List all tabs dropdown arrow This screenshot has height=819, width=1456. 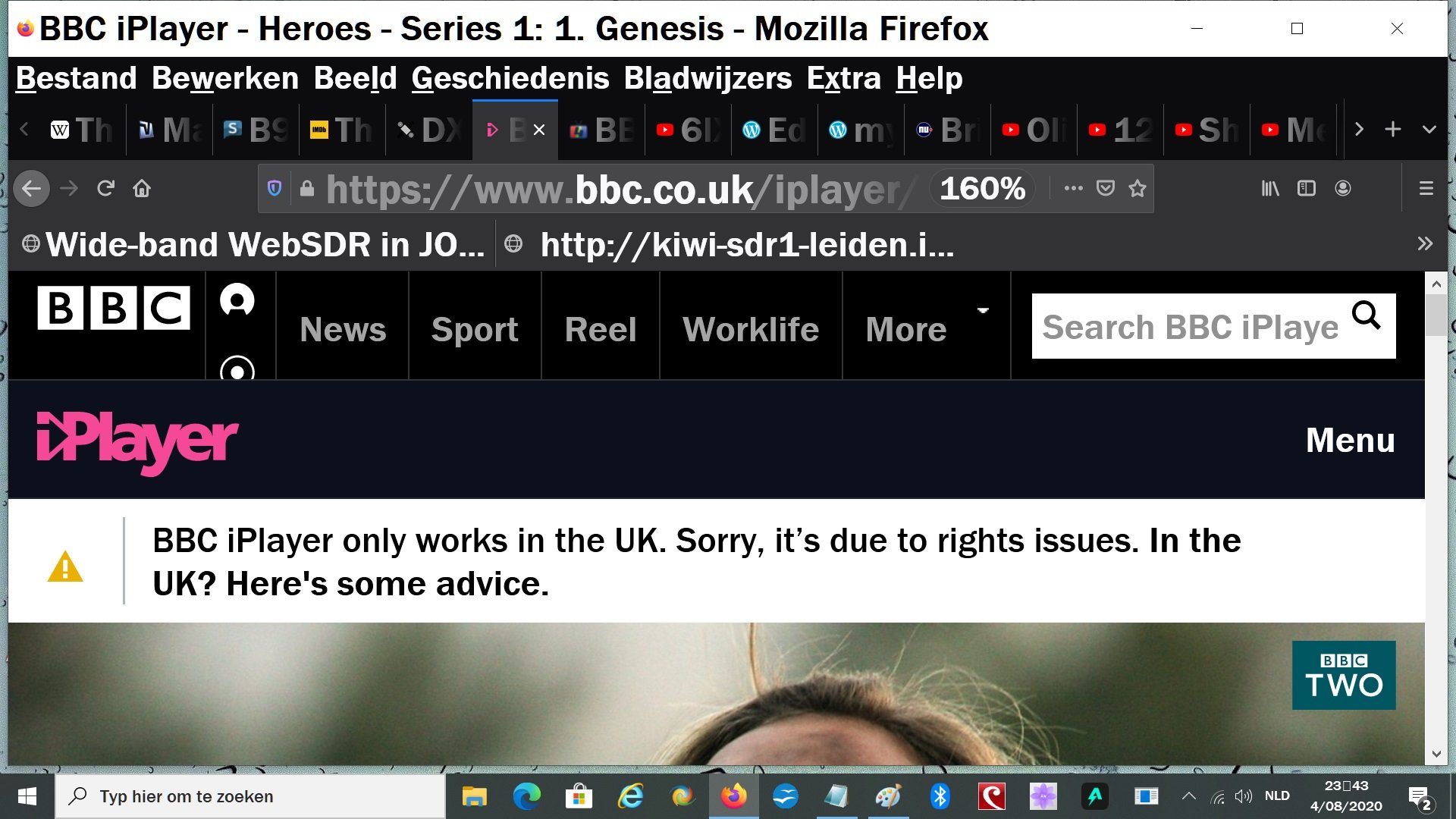click(1429, 130)
